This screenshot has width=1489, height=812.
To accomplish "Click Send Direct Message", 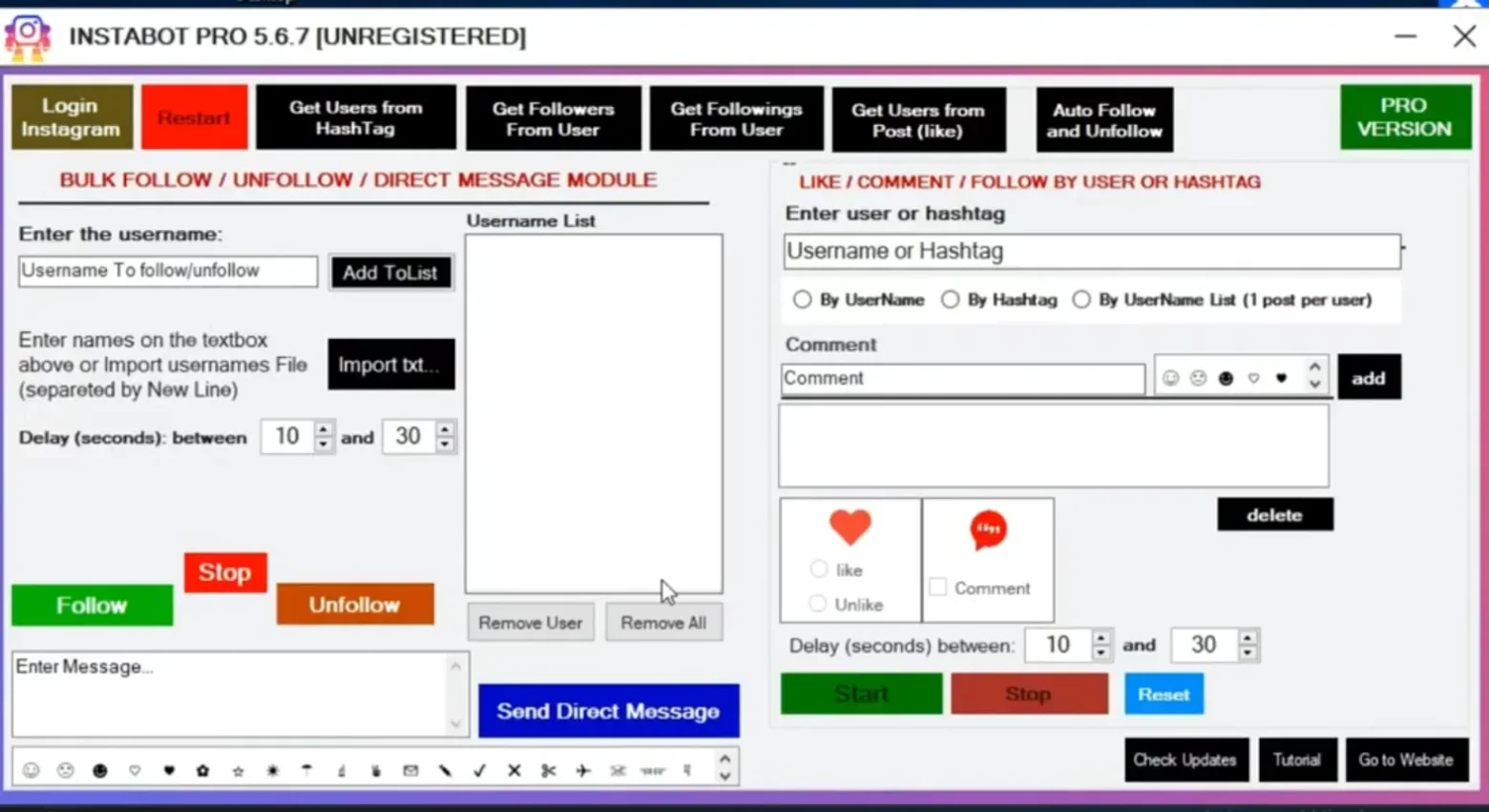I will (x=609, y=711).
